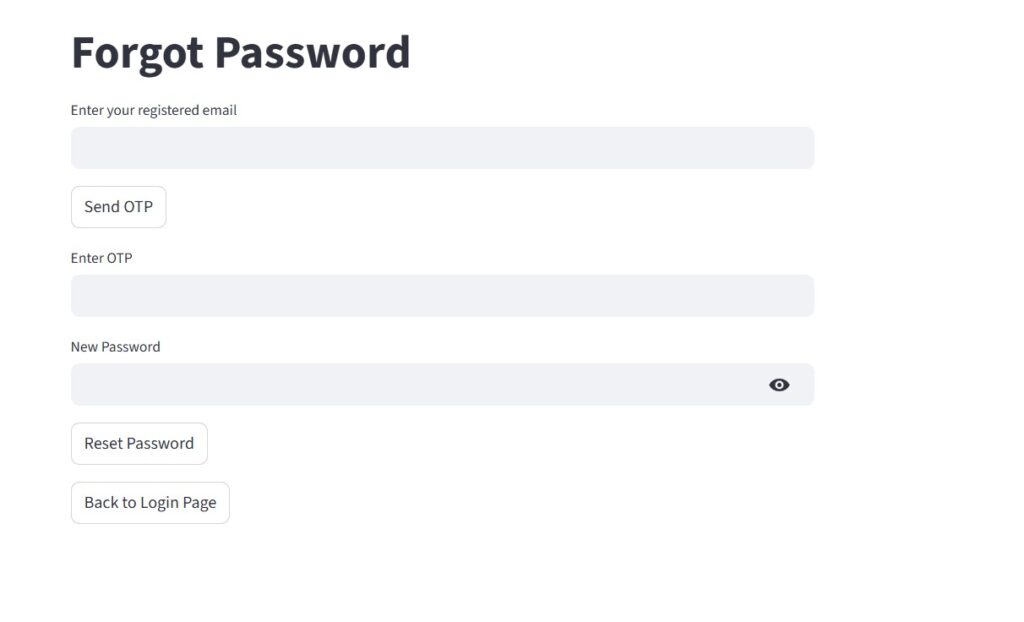Submit the form with Reset Password

[x=139, y=444]
